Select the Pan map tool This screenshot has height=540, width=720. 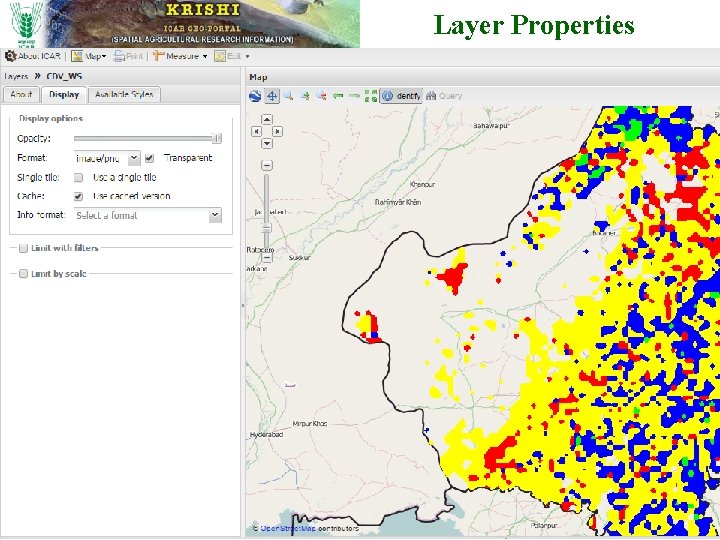click(272, 96)
